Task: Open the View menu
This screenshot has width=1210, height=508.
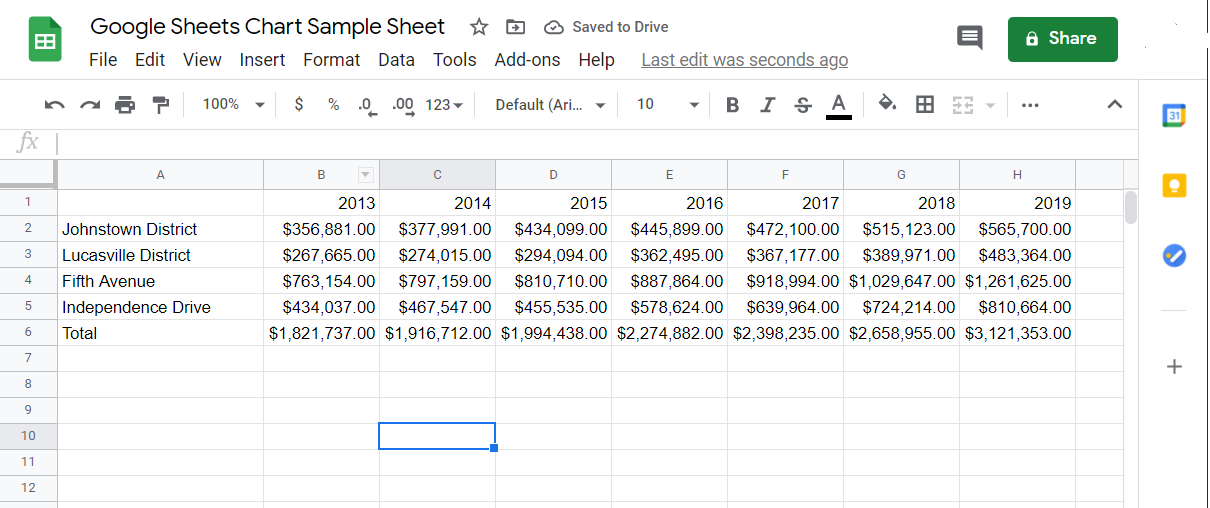Action: tap(202, 60)
